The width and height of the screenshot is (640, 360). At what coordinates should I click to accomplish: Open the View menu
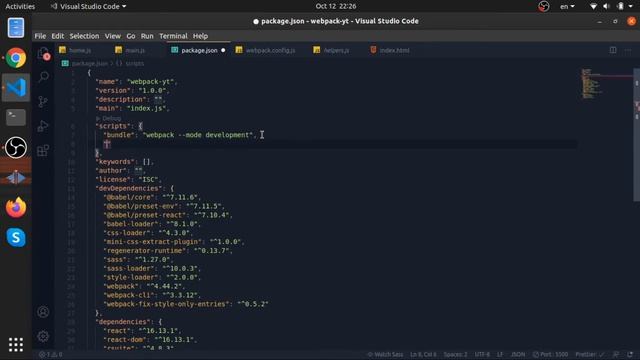pos(113,36)
